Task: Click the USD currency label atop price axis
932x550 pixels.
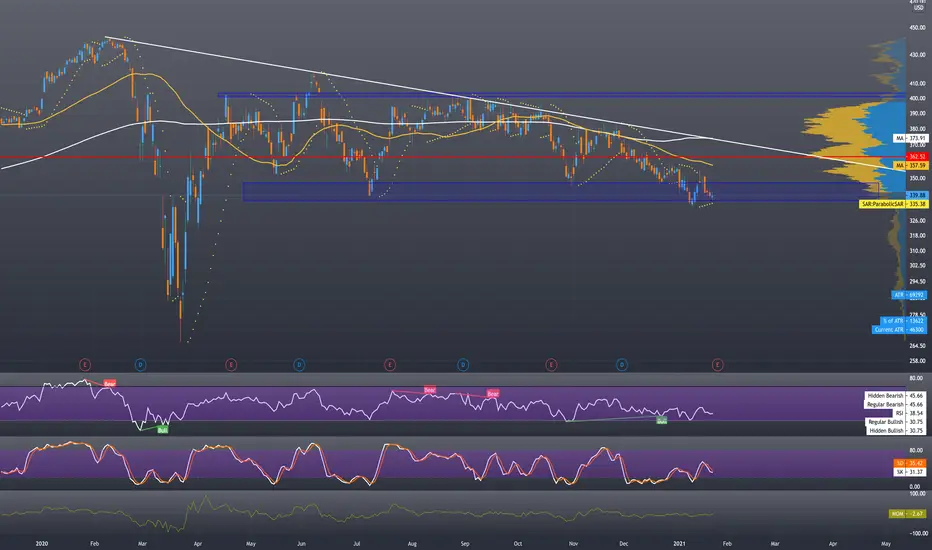Action: click(x=918, y=8)
